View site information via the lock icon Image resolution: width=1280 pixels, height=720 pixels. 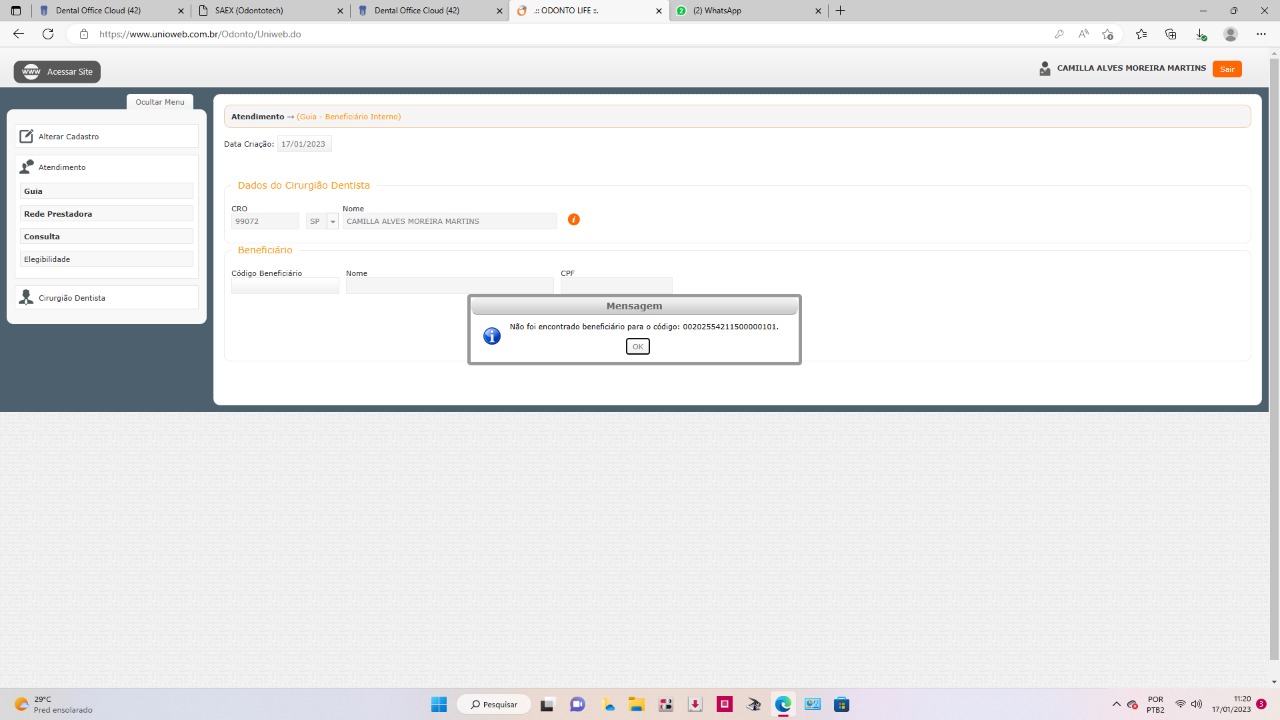85,34
